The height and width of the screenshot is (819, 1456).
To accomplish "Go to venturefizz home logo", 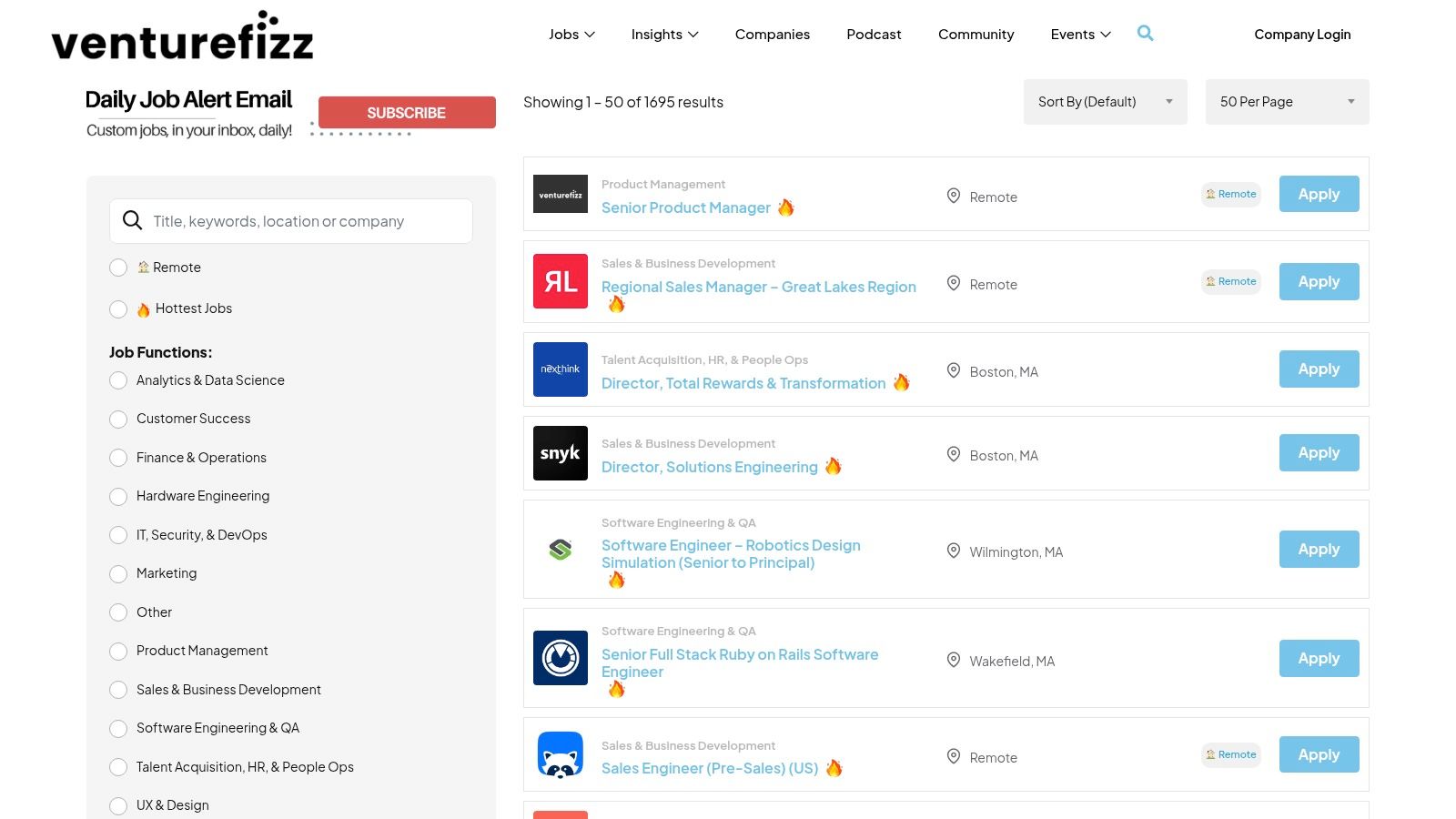I will point(182,36).
